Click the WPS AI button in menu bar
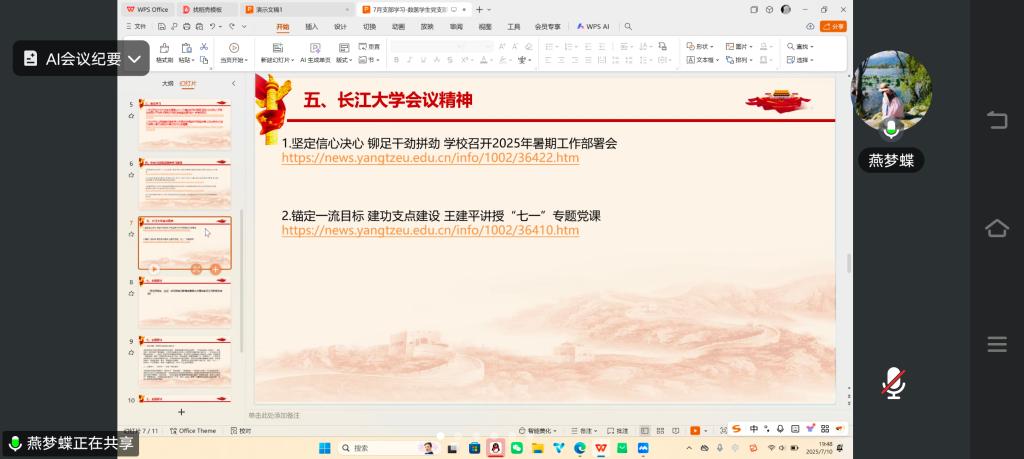 coord(594,27)
